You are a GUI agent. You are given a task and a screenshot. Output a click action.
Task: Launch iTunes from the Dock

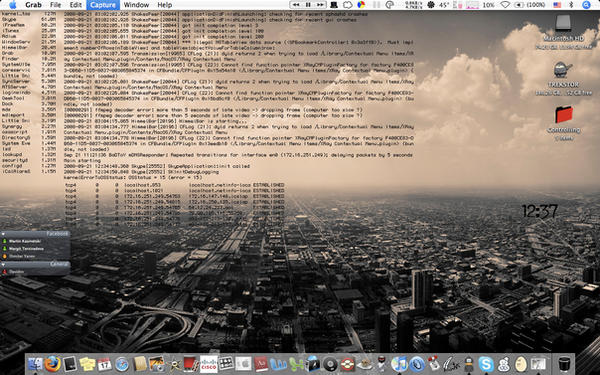[399, 364]
